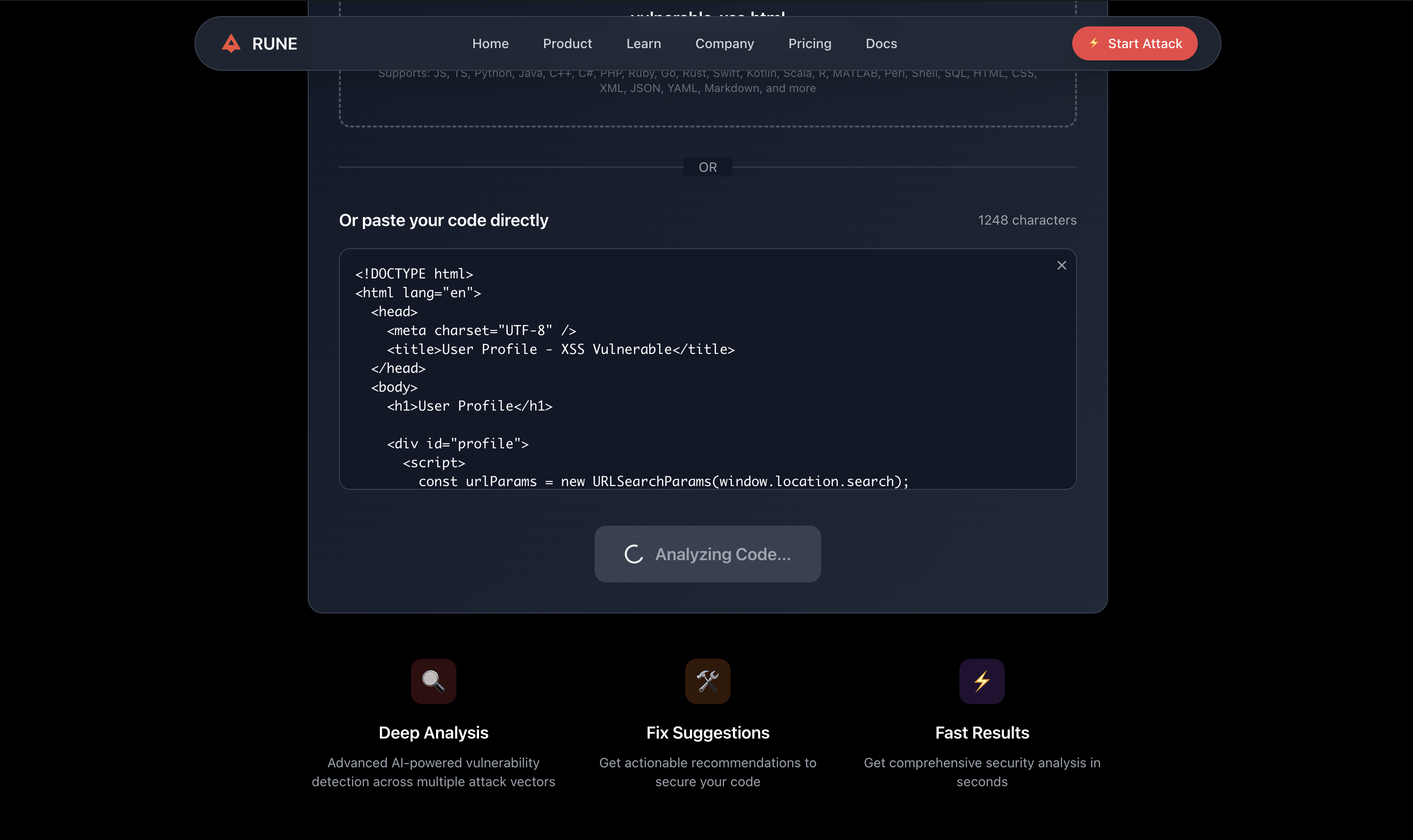
Task: Click the hammer and wrench Fix Suggestions icon
Action: (x=707, y=681)
